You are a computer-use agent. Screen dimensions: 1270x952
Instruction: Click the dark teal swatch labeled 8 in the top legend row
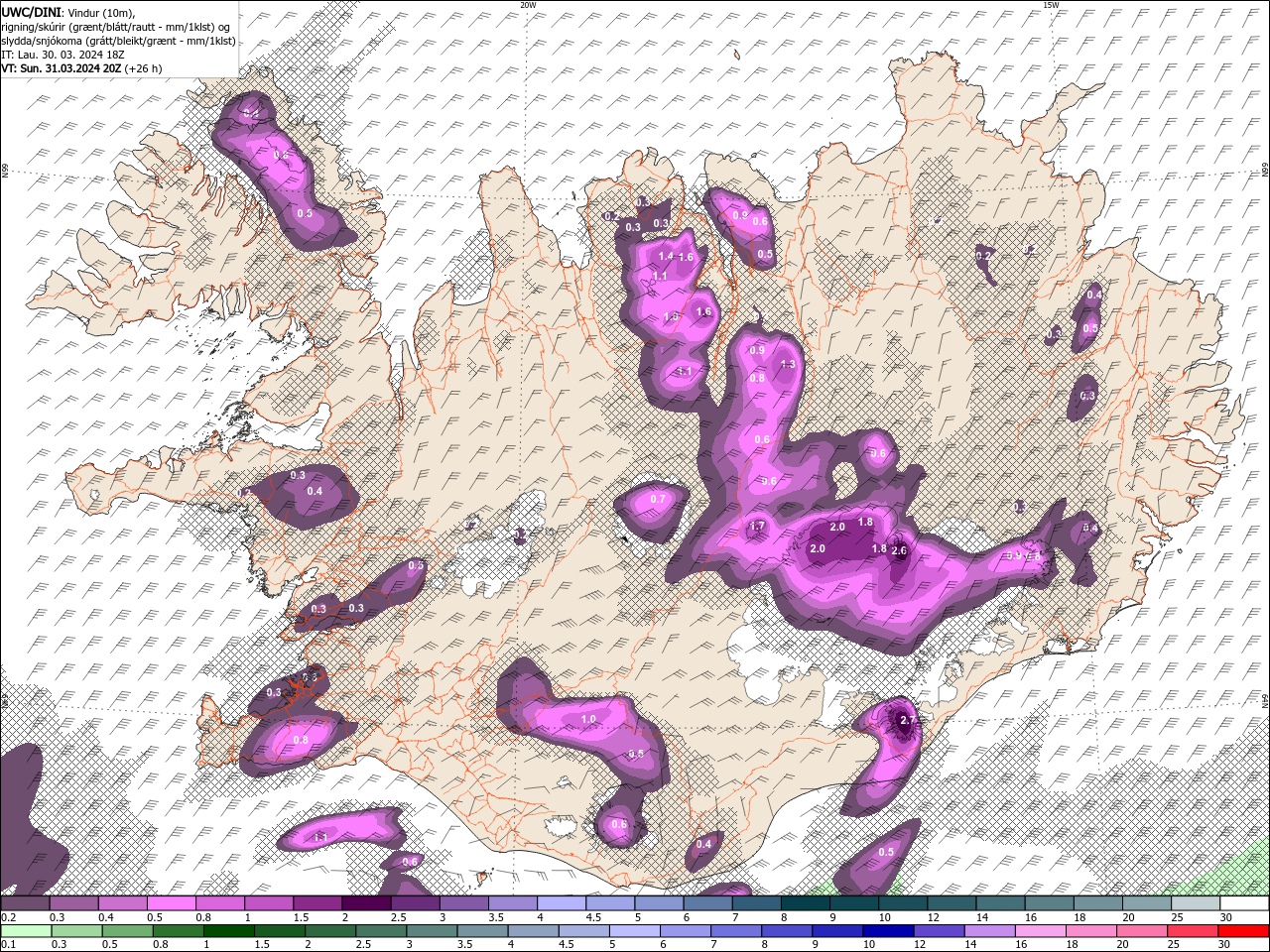805,903
